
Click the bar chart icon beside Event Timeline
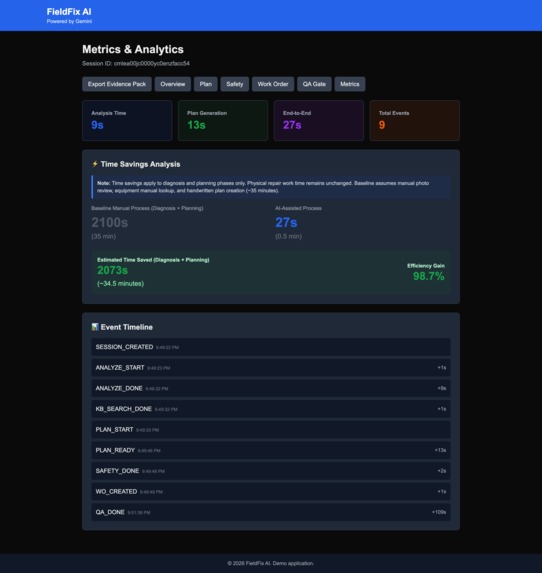[x=95, y=327]
